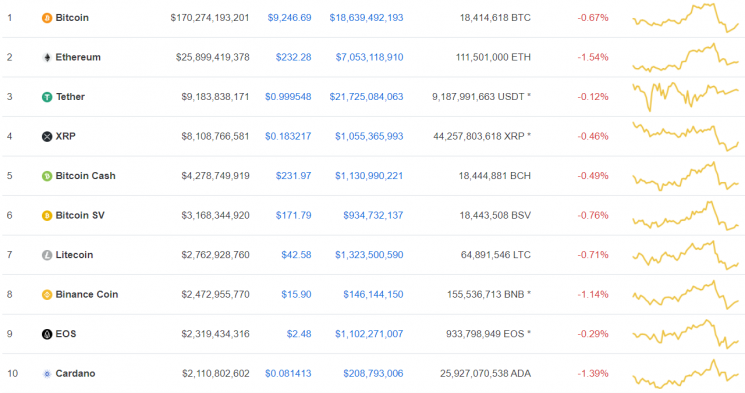Click Ethereum volume $7,053,118,910
Screen dimensions: 745x393
point(369,57)
